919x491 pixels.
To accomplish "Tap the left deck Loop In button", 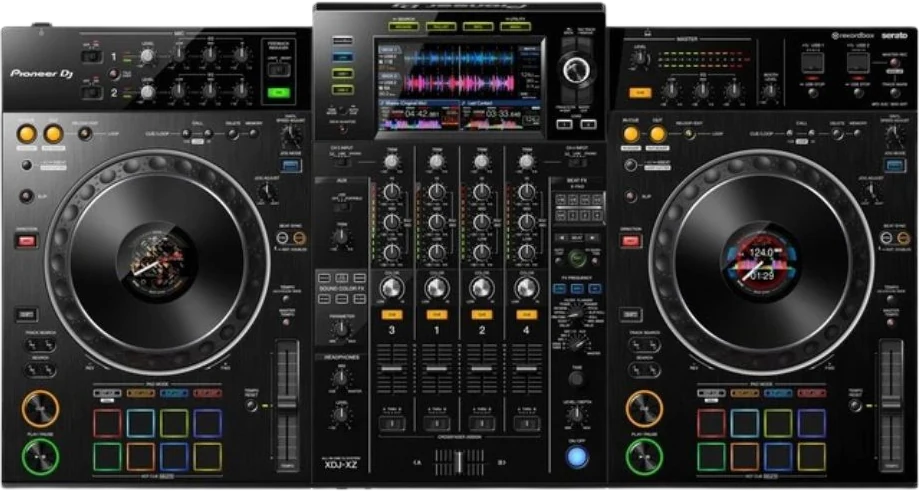I will point(26,134).
